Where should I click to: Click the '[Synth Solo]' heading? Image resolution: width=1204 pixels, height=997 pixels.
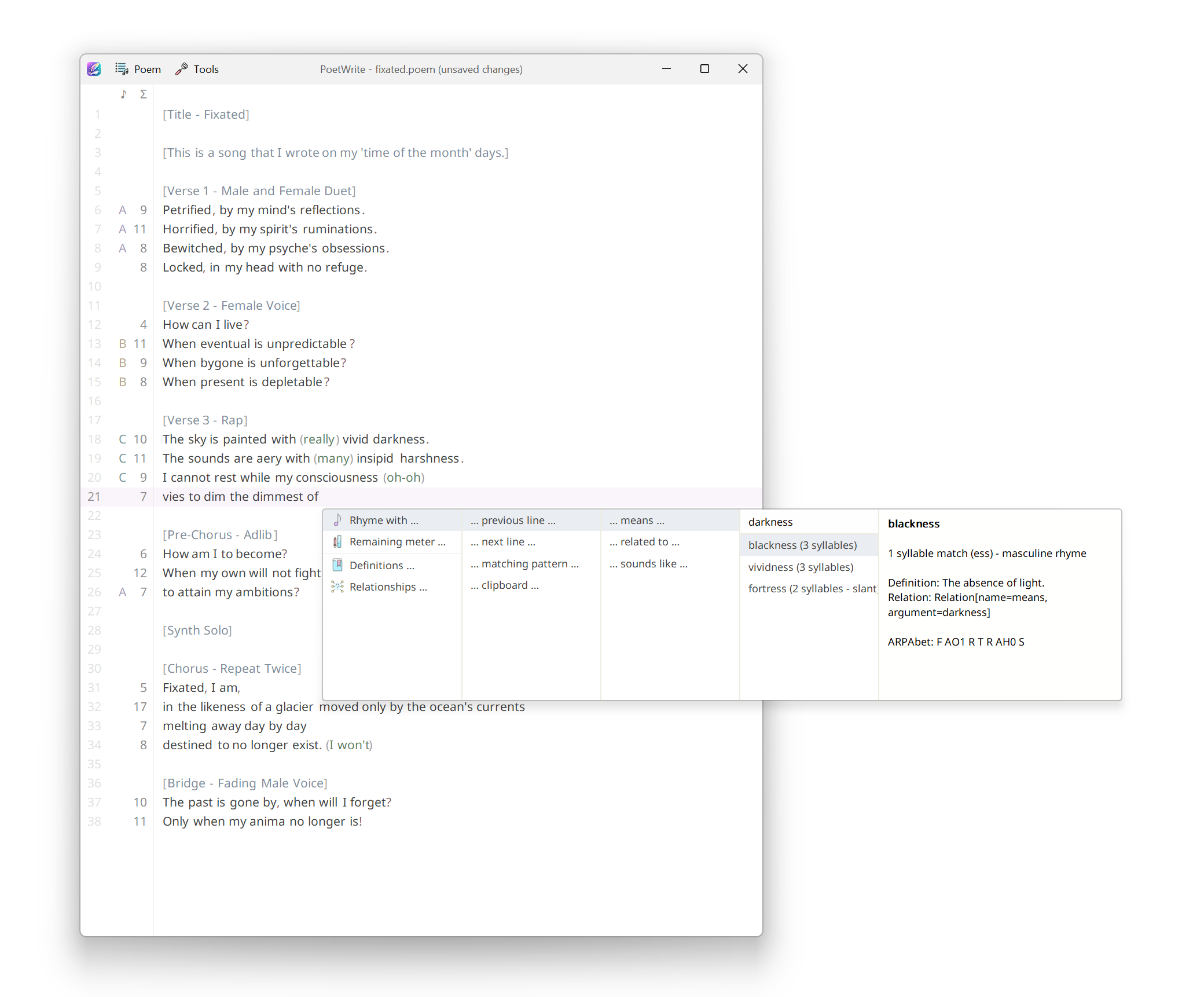point(197,631)
